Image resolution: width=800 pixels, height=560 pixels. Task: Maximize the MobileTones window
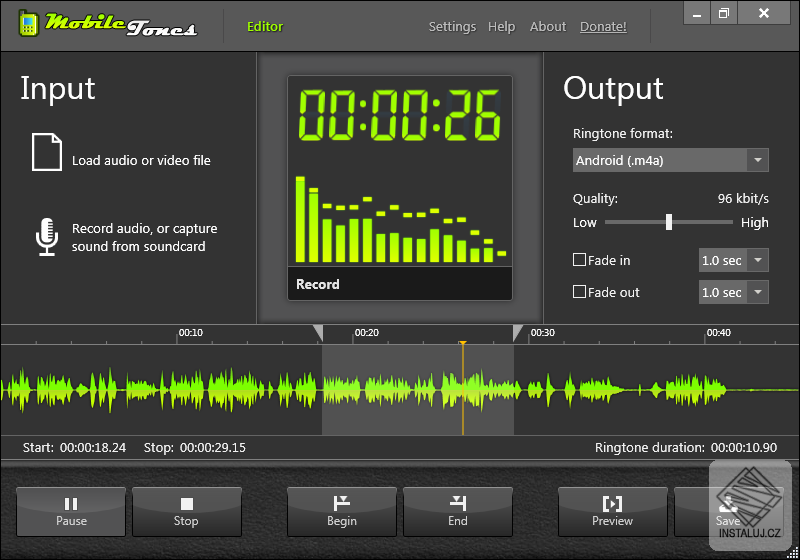[x=723, y=13]
